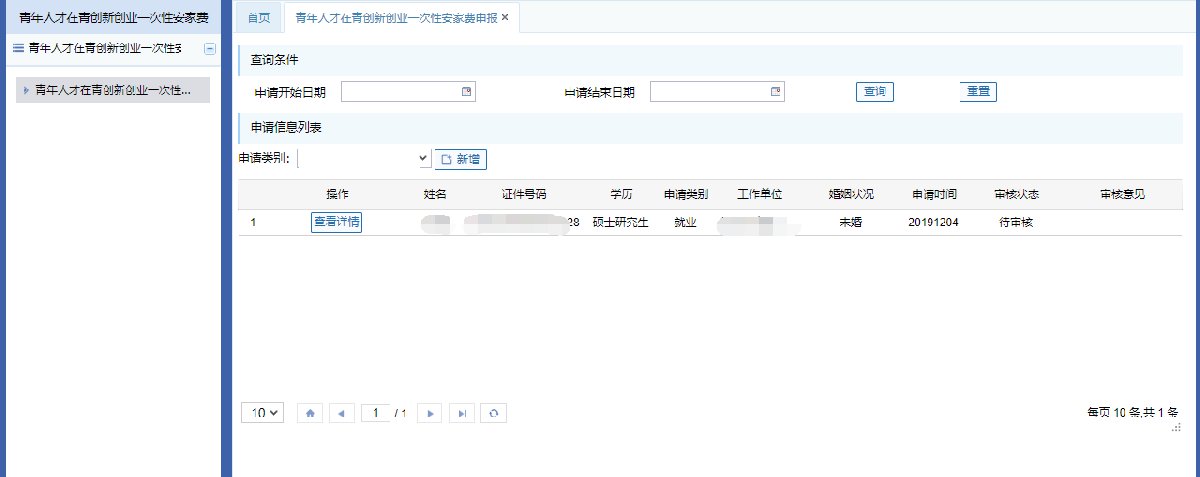
Task: Click the sidebar title 青年人才在青创新创业一次性安家费
Action: pos(112,17)
